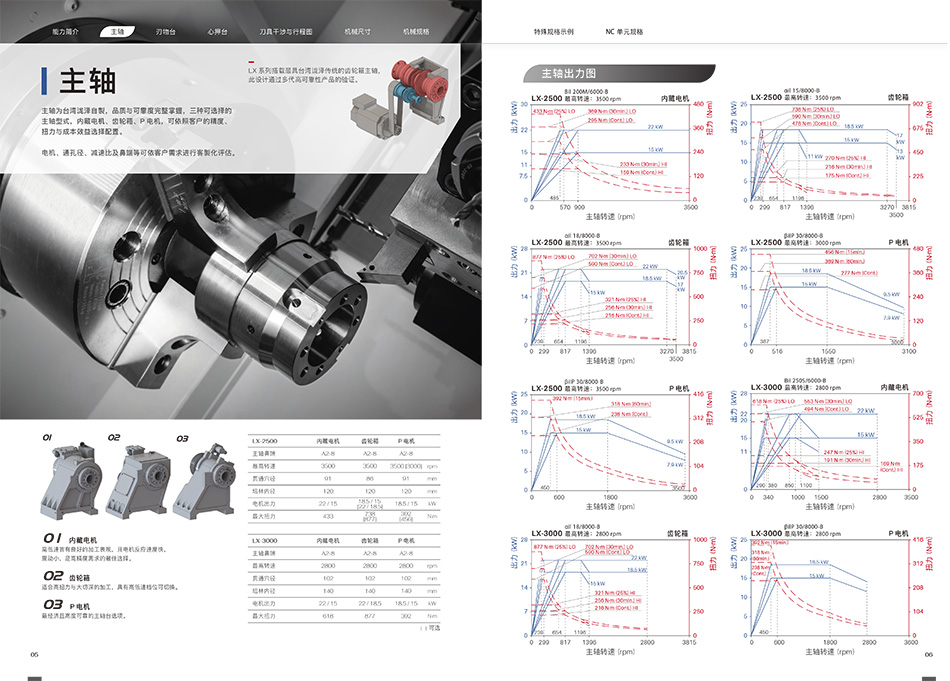Screen dimensions: 950x681
Task: Click the 03 P电机 description heading
Action: coord(72,606)
